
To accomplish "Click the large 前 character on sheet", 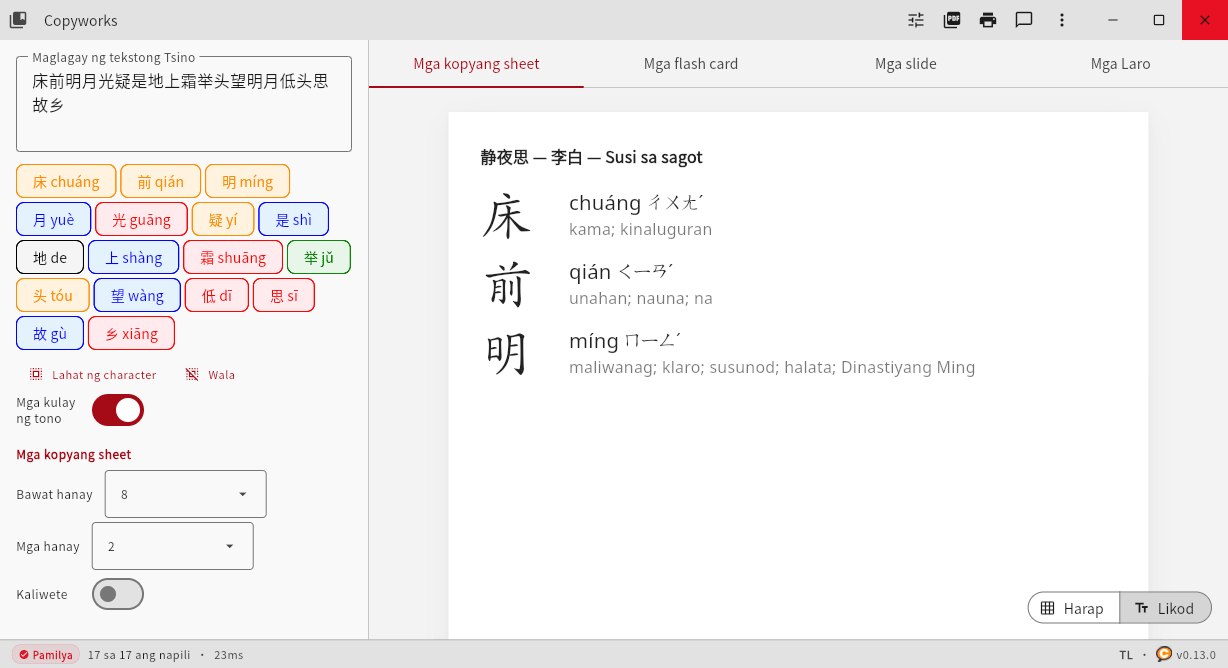I will 506,285.
